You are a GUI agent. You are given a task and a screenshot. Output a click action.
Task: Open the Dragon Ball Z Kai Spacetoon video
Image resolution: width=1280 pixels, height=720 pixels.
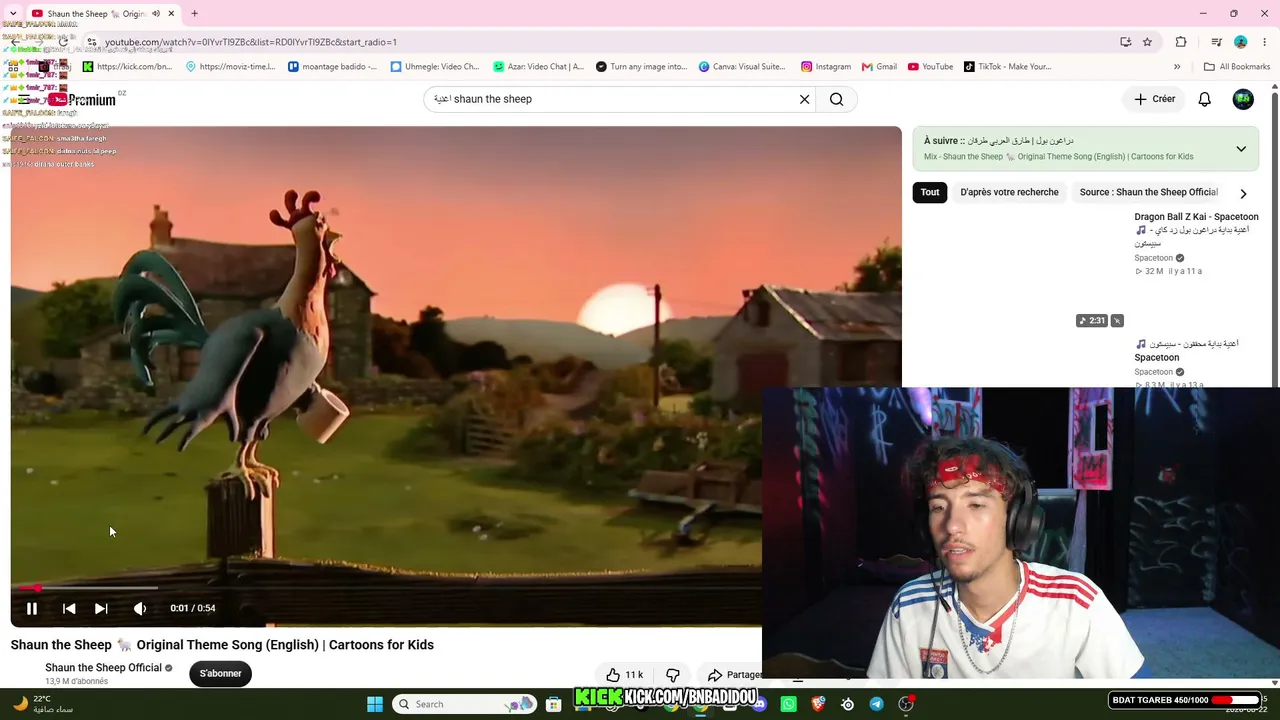pos(1196,229)
